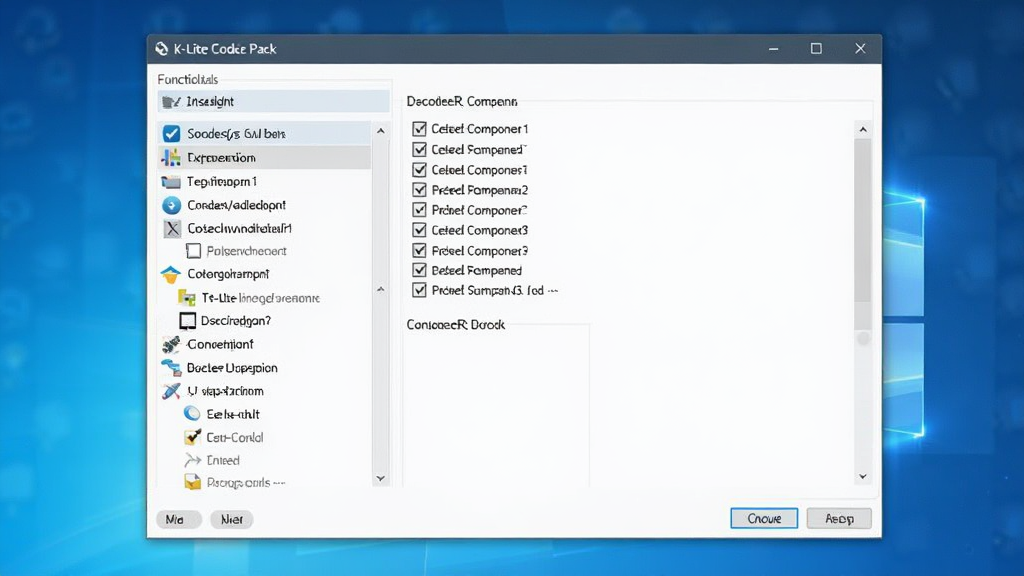Viewport: 1024px width, 576px height.
Task: Click the checkmark icon beside Cat-Conlal
Action: click(x=192, y=437)
